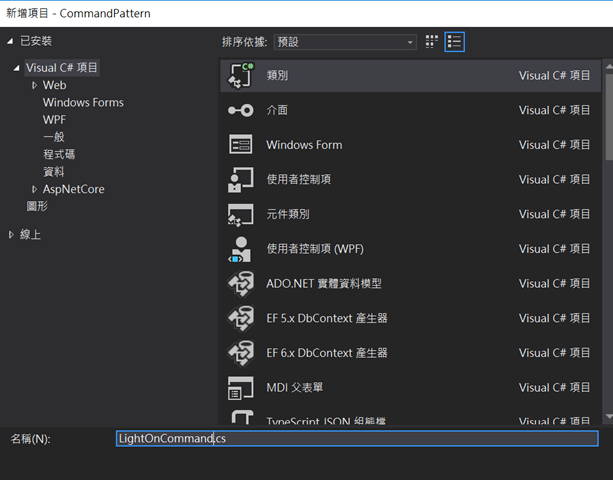Select the 一般 category
This screenshot has height=480, width=613.
[54, 137]
